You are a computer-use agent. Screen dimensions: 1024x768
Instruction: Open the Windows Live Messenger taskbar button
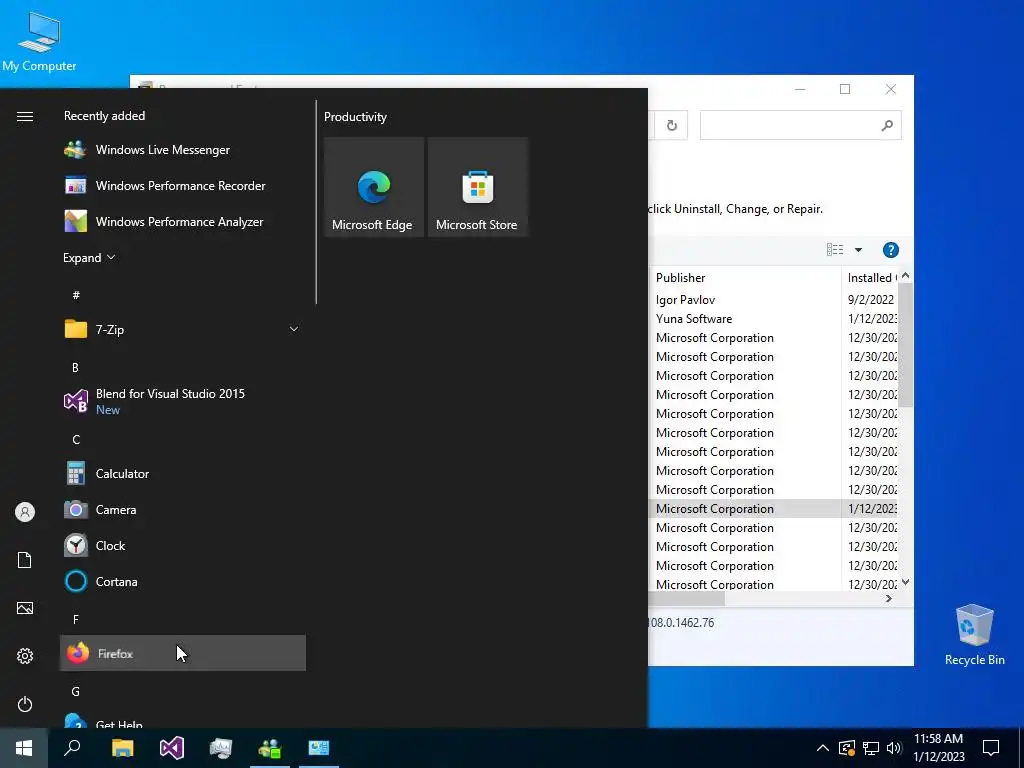270,748
